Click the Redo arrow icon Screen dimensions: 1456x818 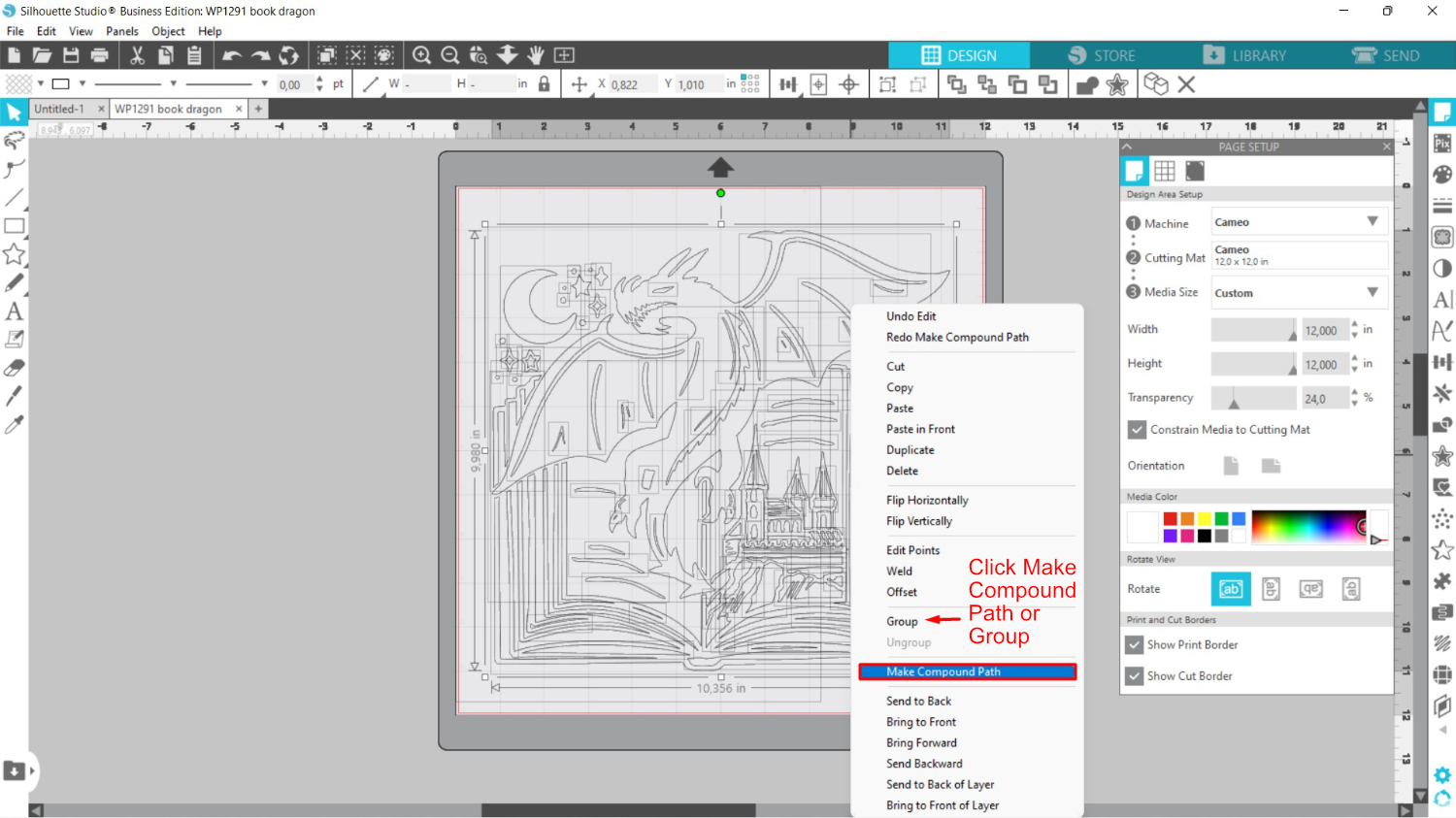(260, 55)
